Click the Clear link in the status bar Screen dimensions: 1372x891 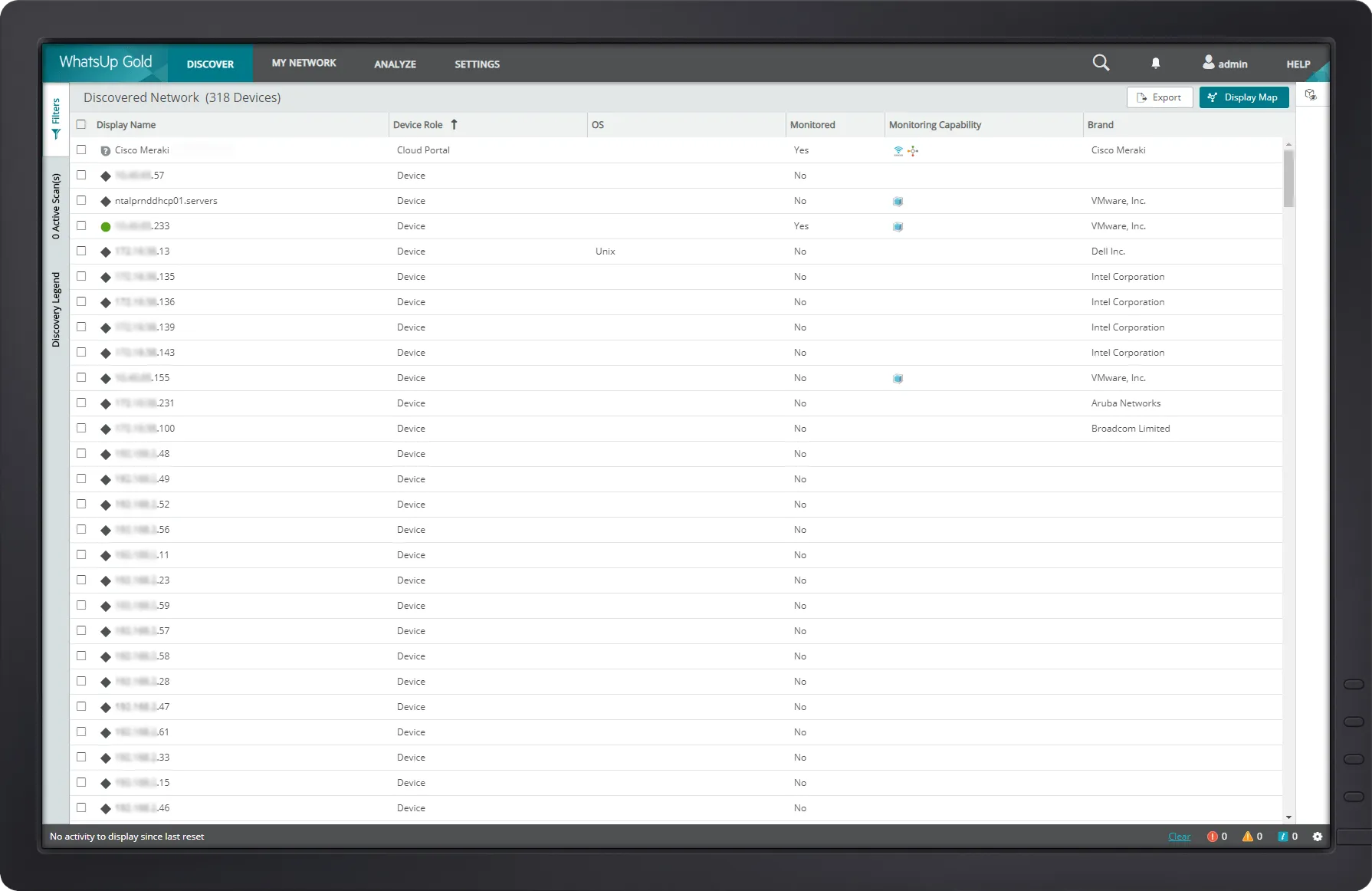(1178, 837)
